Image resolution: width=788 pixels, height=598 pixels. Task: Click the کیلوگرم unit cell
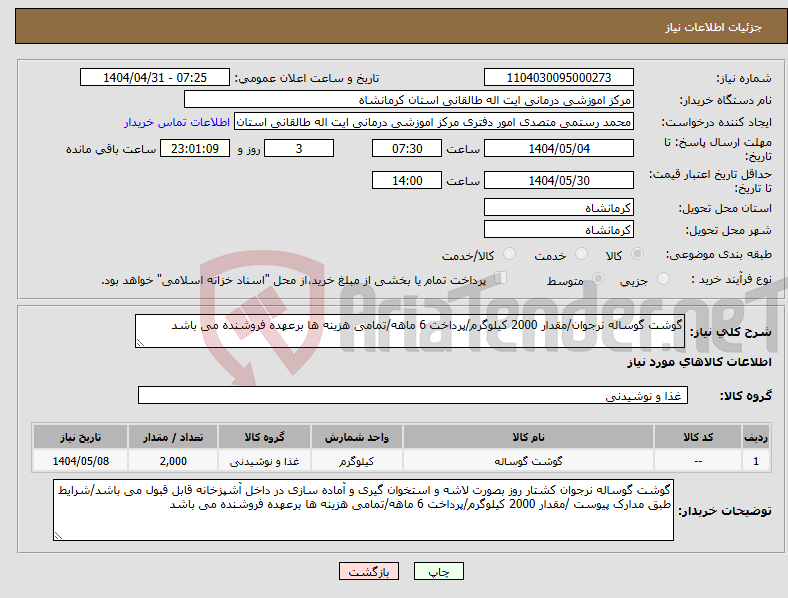click(357, 461)
